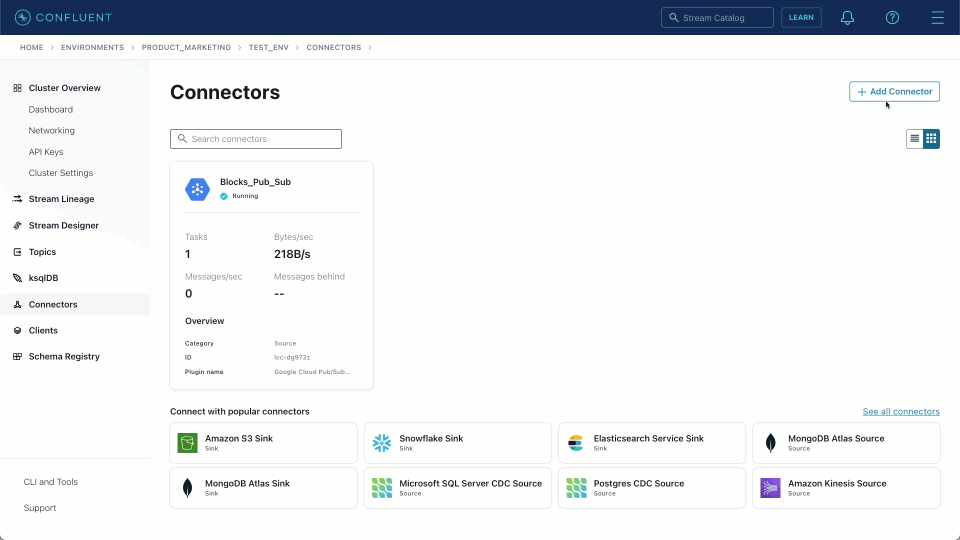The height and width of the screenshot is (540, 960).
Task: Open the See all connectors link
Action: tap(901, 412)
